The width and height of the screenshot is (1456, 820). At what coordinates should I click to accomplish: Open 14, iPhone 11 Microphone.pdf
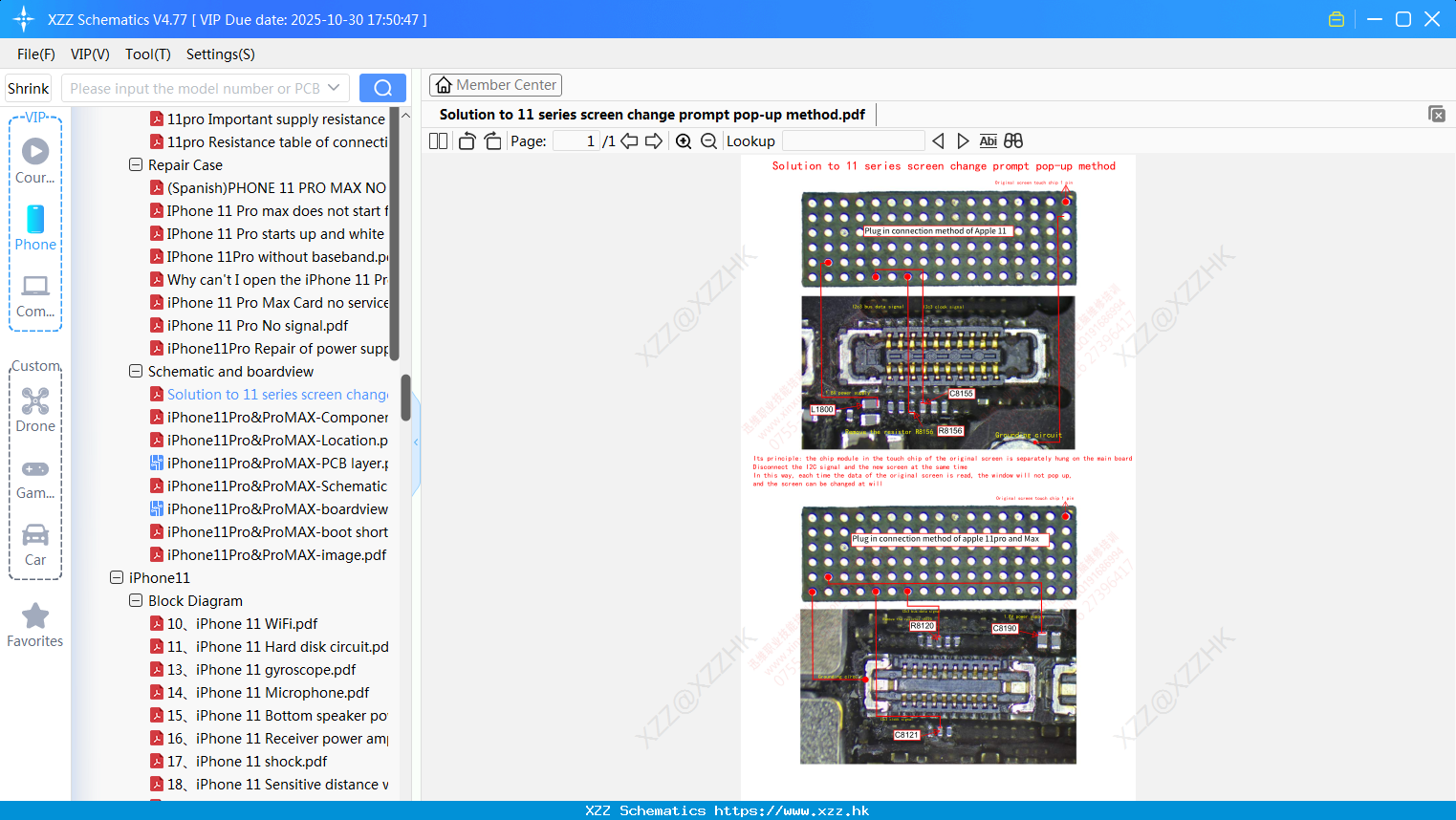(x=260, y=693)
